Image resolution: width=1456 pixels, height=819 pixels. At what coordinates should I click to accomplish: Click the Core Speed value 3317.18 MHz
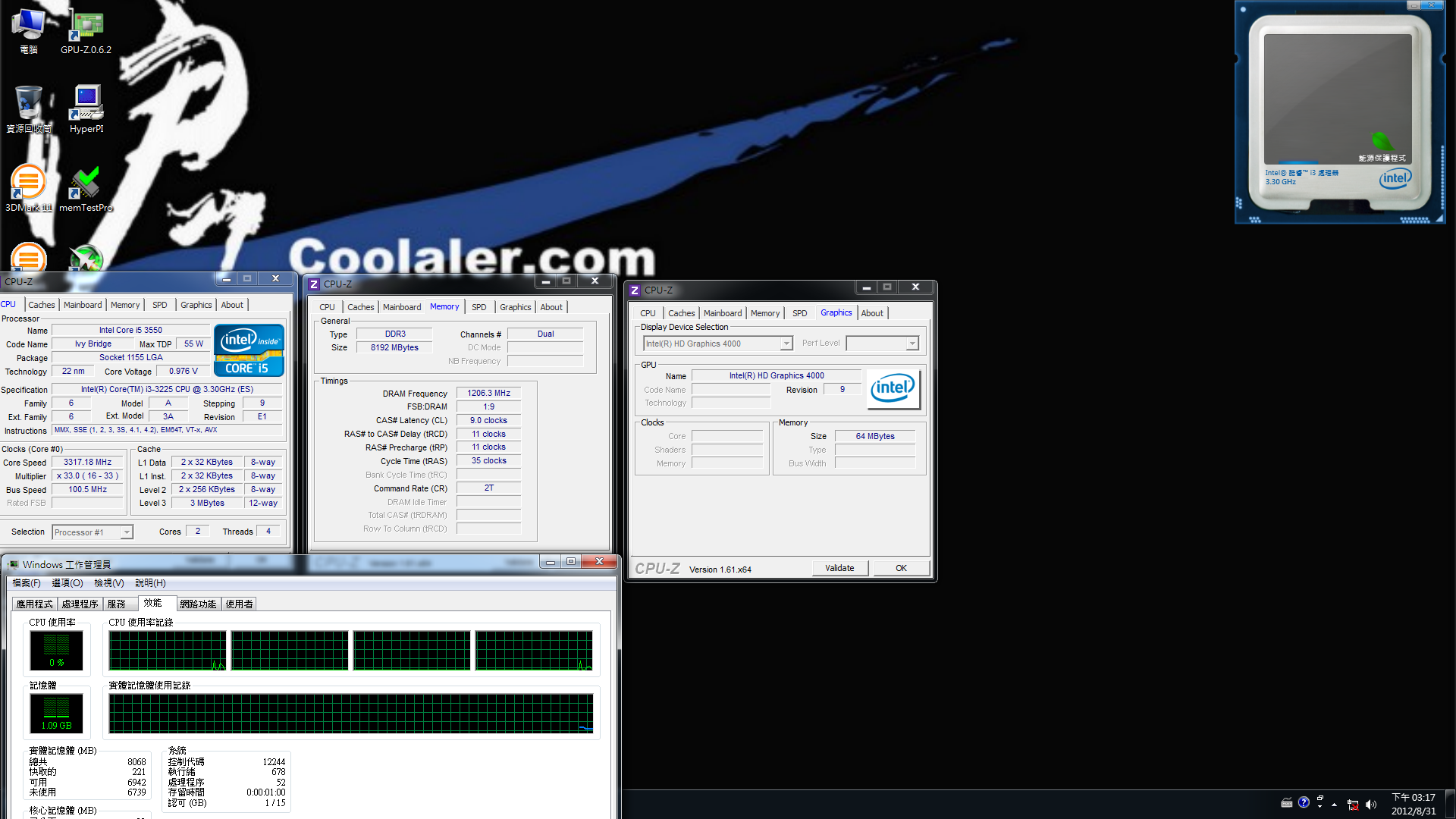click(x=87, y=462)
